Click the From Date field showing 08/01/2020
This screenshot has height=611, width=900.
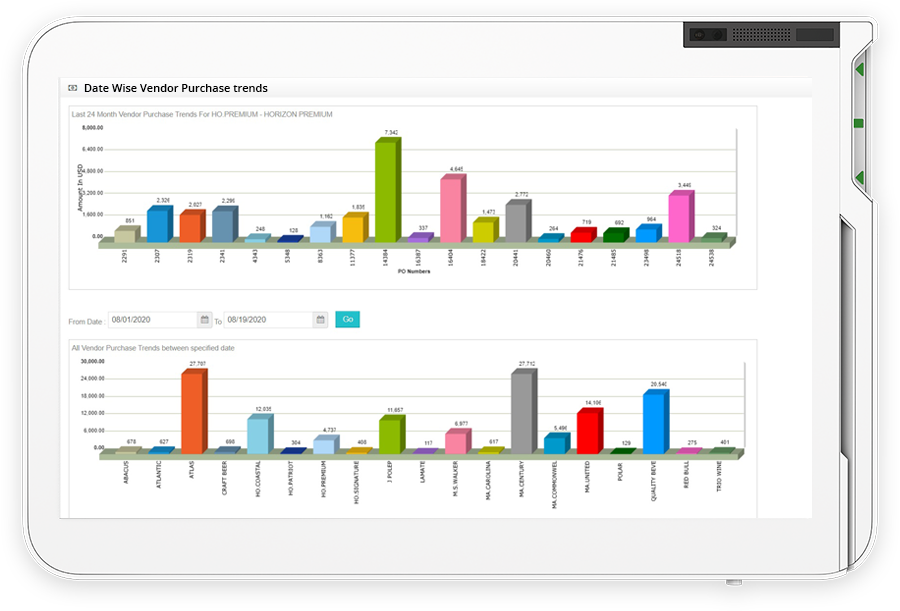151,320
